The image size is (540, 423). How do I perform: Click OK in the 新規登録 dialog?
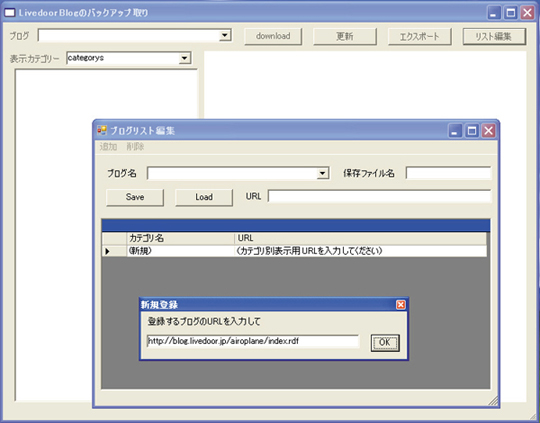click(x=385, y=342)
